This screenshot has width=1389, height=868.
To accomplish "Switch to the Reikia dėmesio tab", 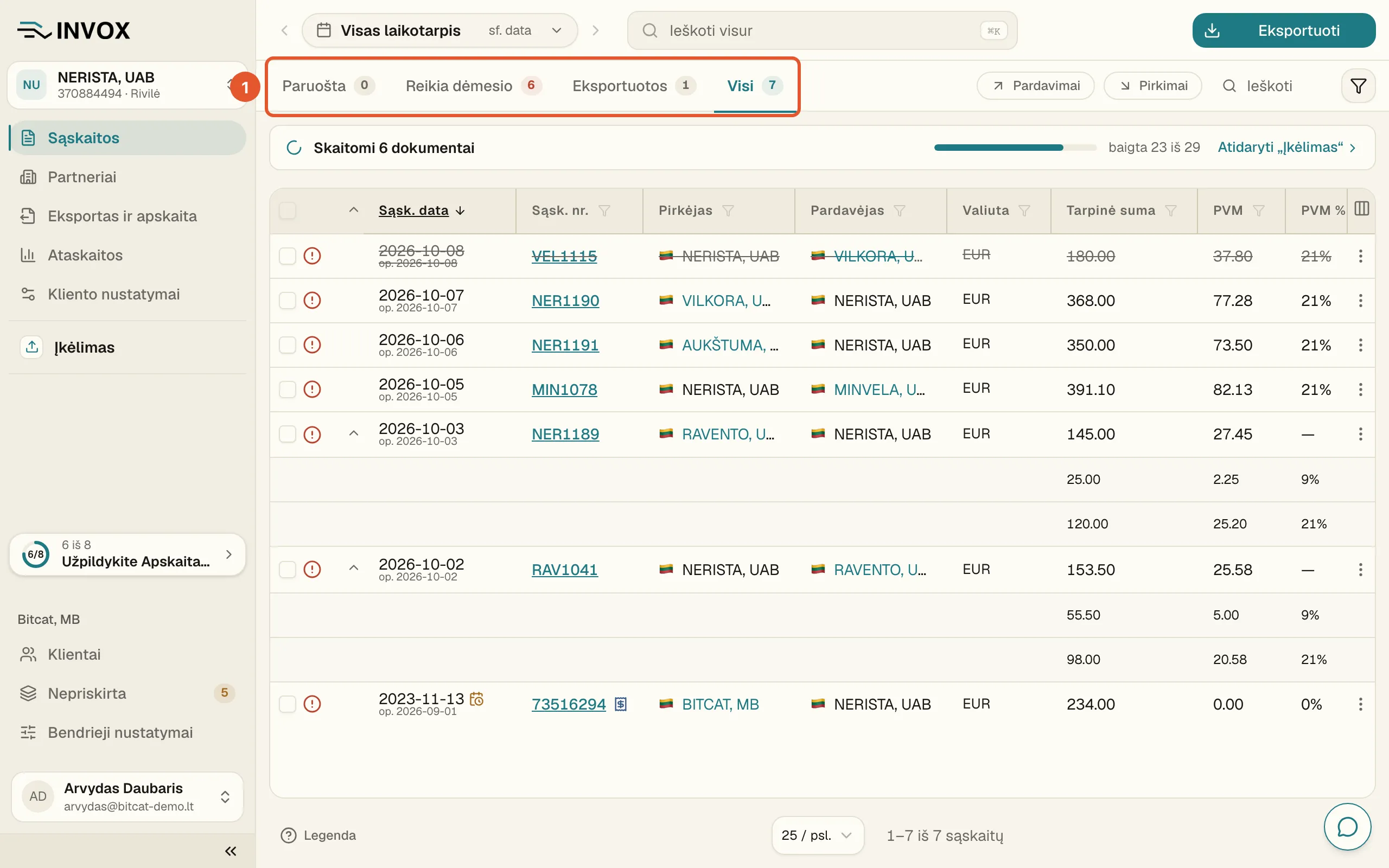I will 474,86.
